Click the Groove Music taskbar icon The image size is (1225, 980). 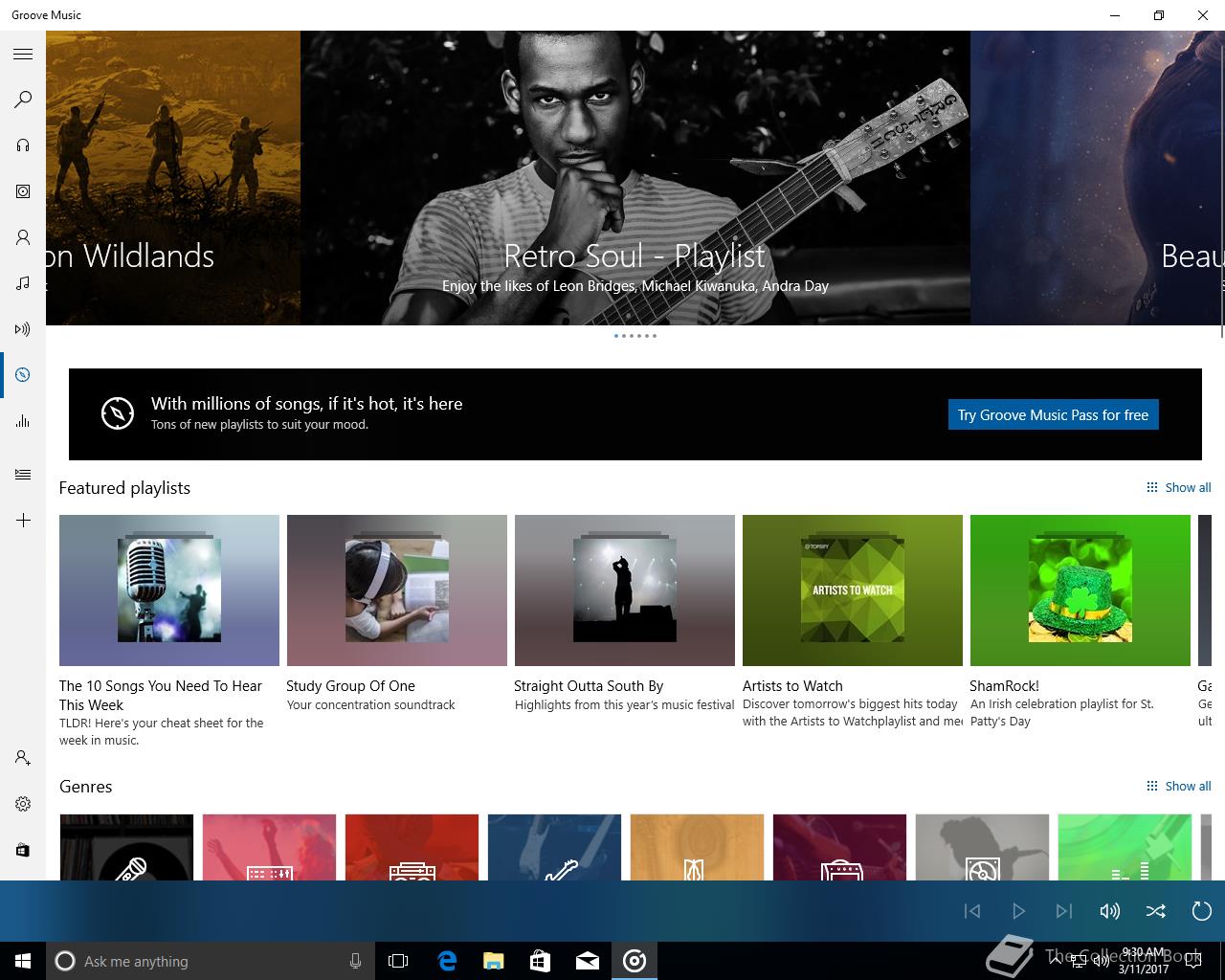click(x=635, y=961)
